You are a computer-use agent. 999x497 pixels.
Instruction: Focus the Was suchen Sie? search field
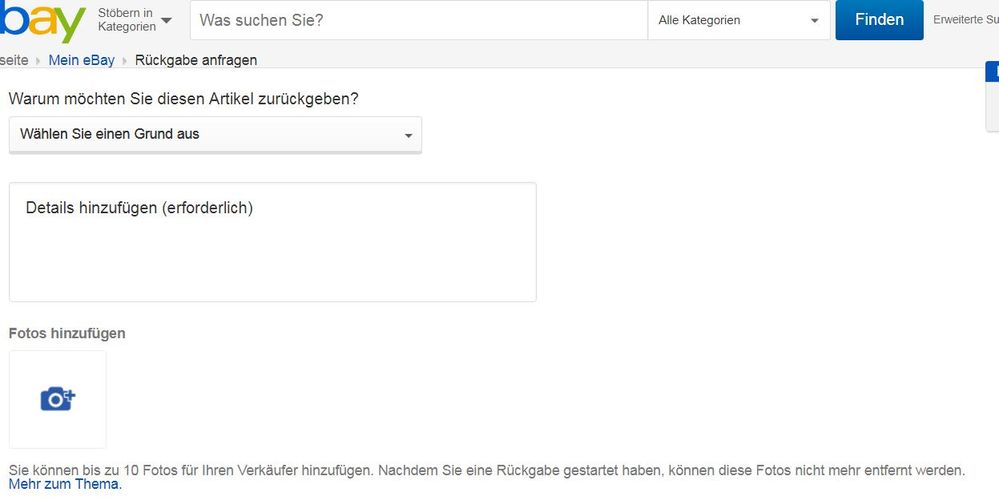418,20
